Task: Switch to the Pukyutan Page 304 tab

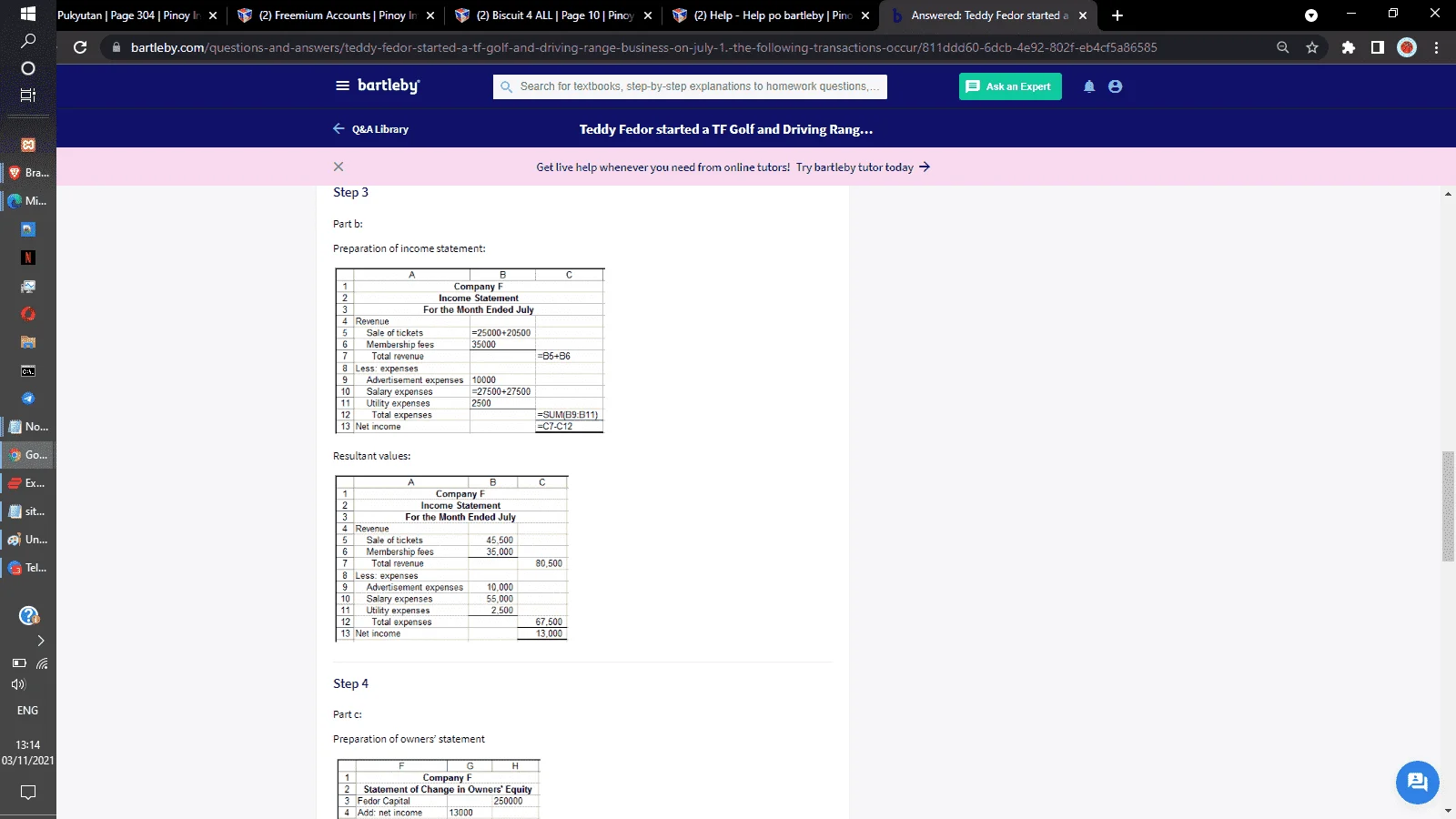Action: pos(127,15)
